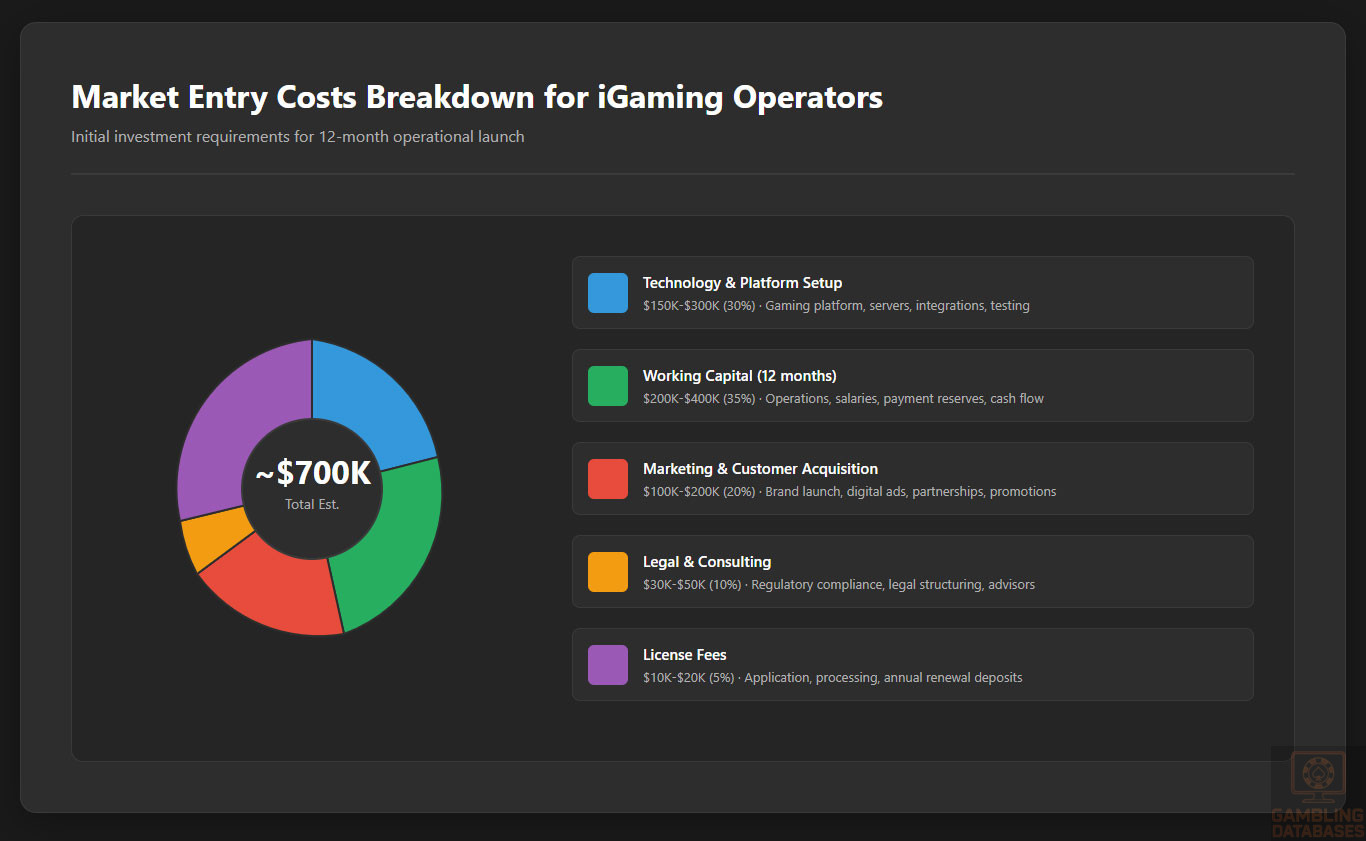The image size is (1366, 841).
Task: Select the small orange donut chart segment
Action: [212, 538]
